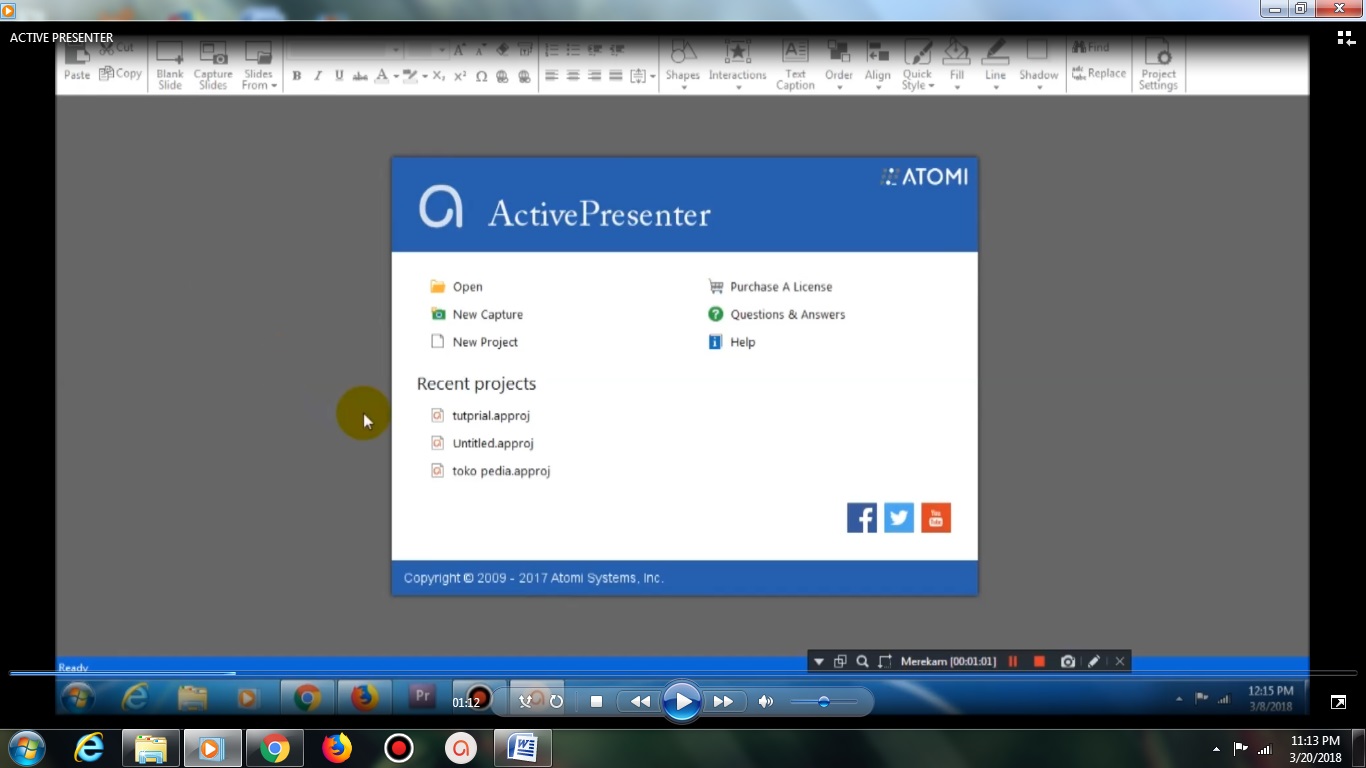
Task: Insert a Blank Slide
Action: coord(170,66)
